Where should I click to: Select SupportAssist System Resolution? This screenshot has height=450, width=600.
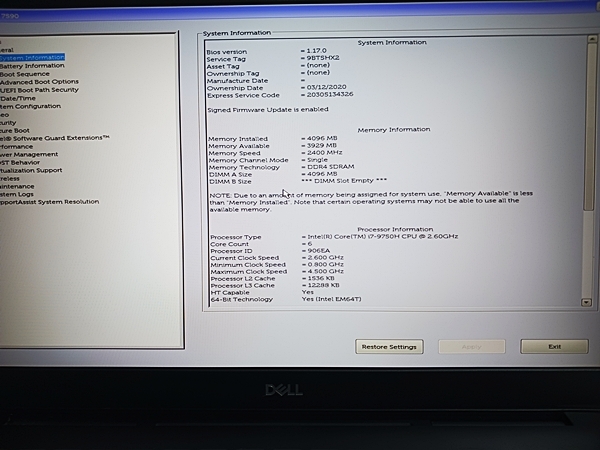coord(50,202)
